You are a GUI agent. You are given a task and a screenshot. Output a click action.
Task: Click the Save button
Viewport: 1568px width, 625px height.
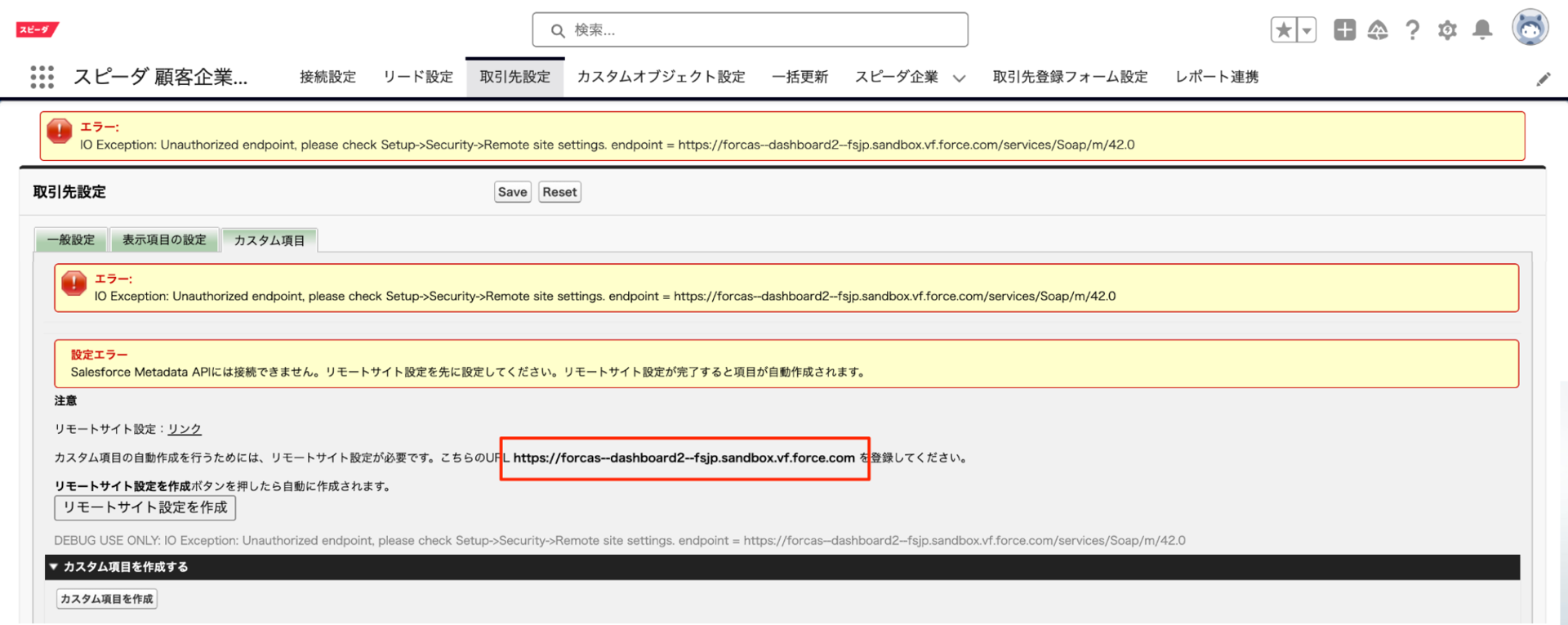point(513,192)
